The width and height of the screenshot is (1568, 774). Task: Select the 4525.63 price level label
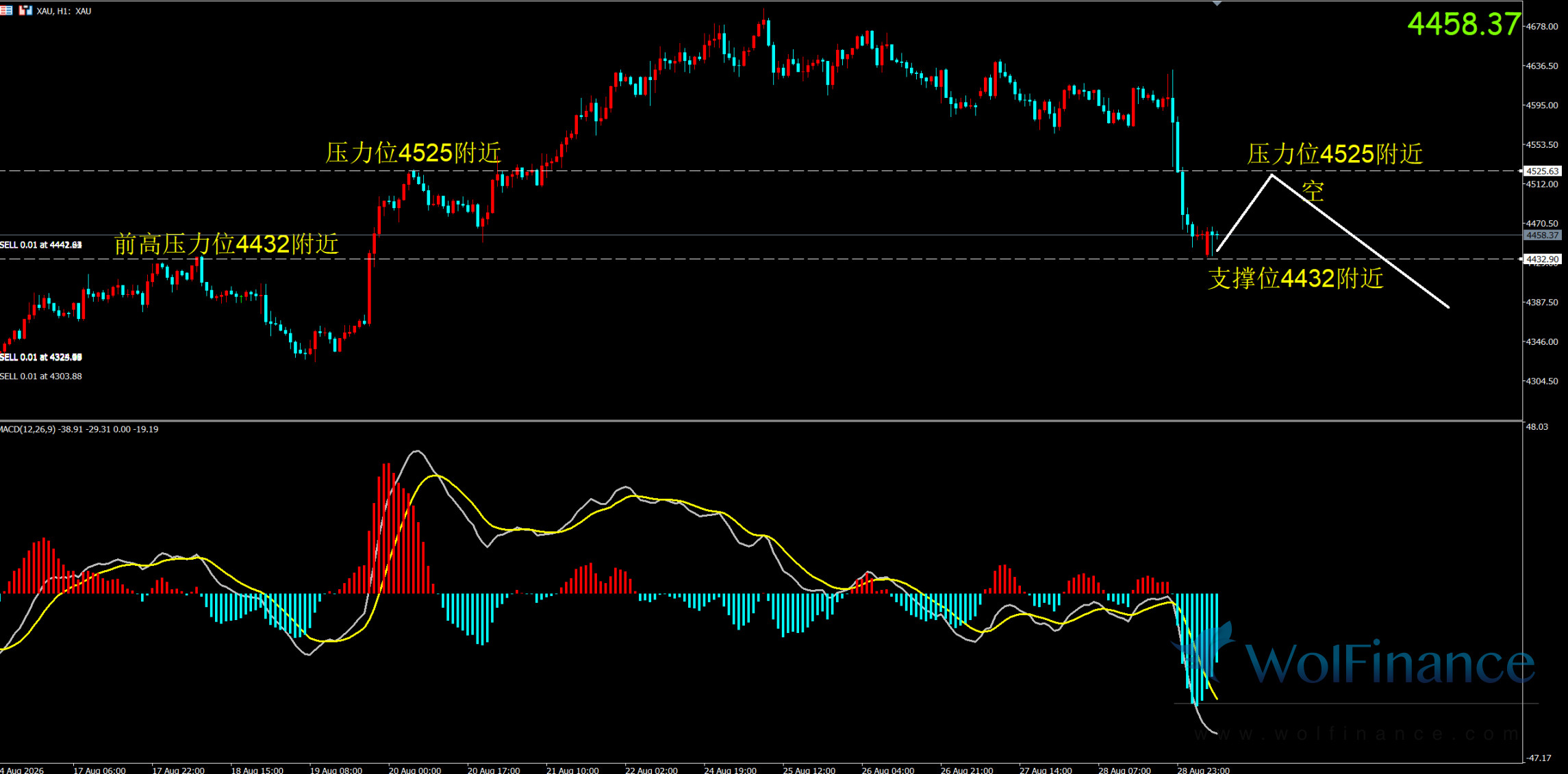coord(1543,171)
